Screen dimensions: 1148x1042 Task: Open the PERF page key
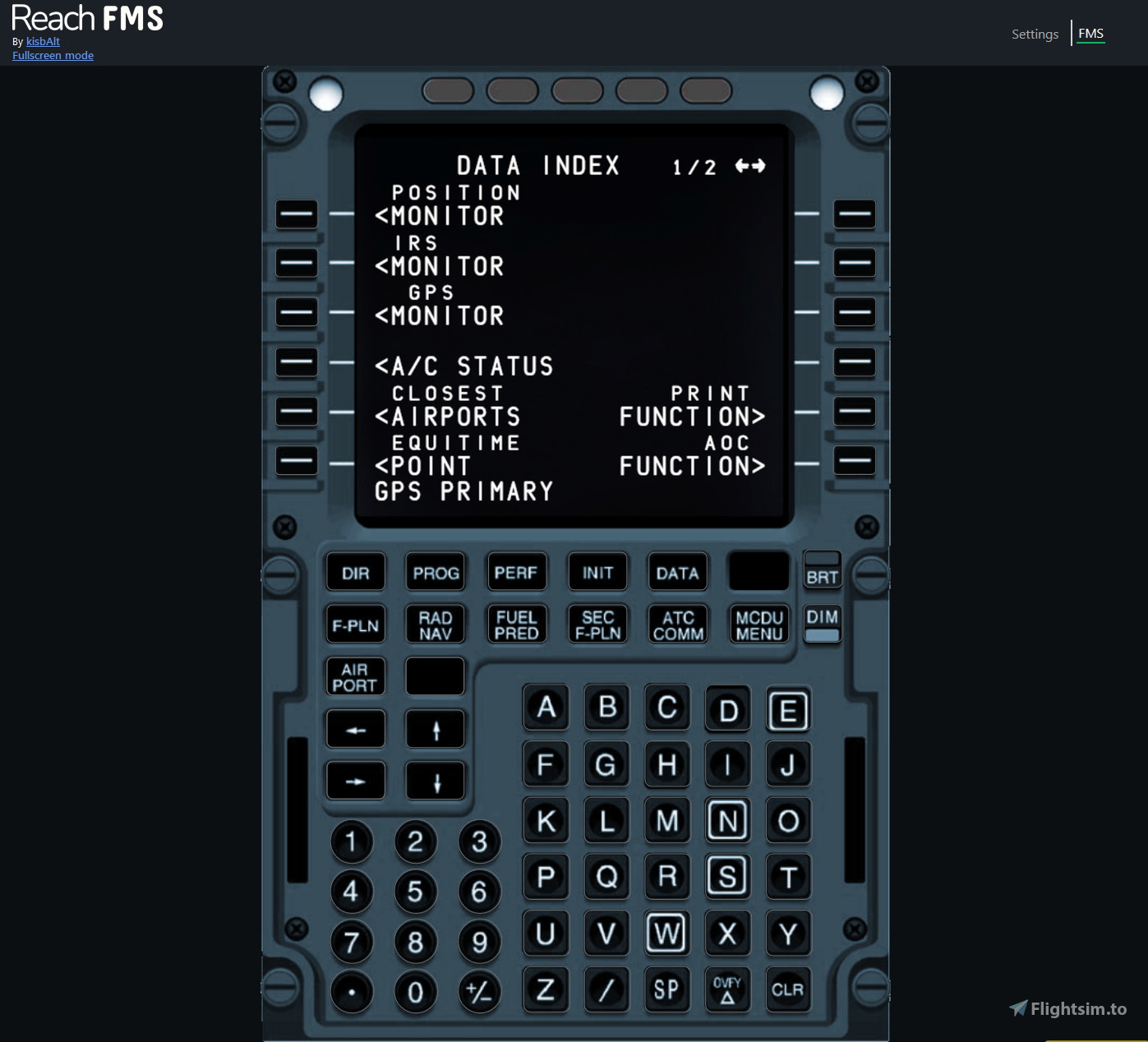tap(516, 571)
